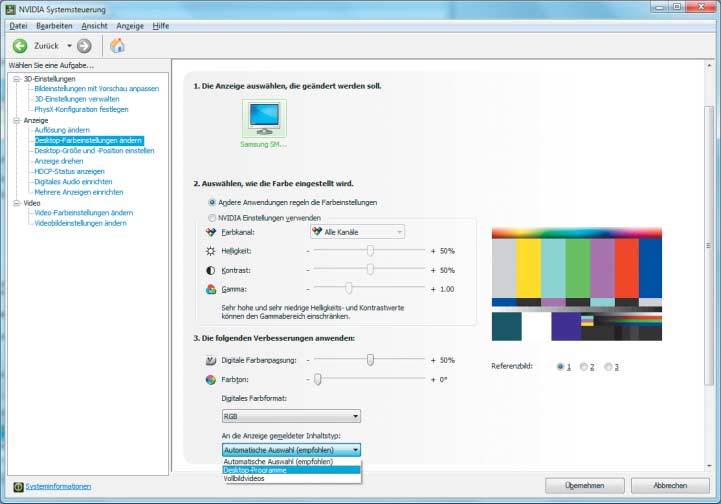Open 'Desktop-Größe und -Position einstellen'
The image size is (721, 504).
pyautogui.click(x=94, y=151)
